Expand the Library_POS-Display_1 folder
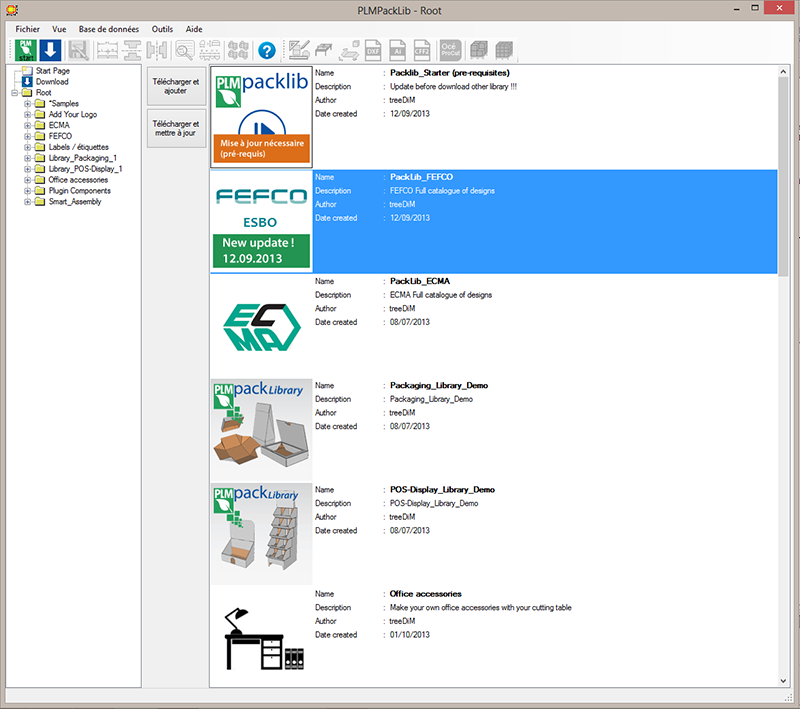Screen dimensions: 800x709 click(x=28, y=169)
